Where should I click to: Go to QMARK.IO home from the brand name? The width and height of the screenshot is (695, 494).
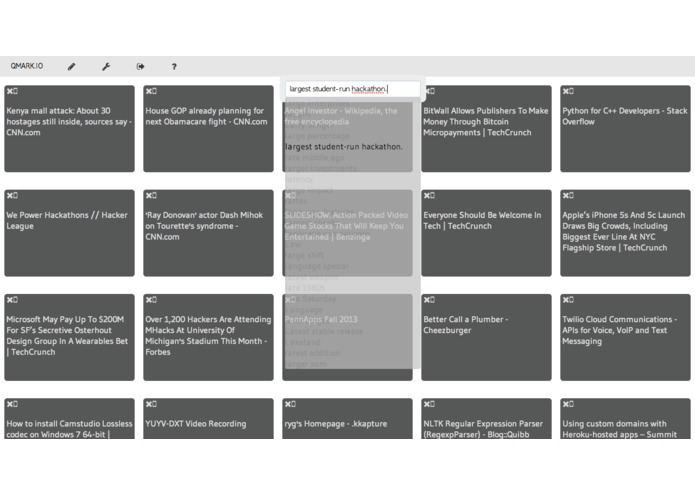click(27, 66)
